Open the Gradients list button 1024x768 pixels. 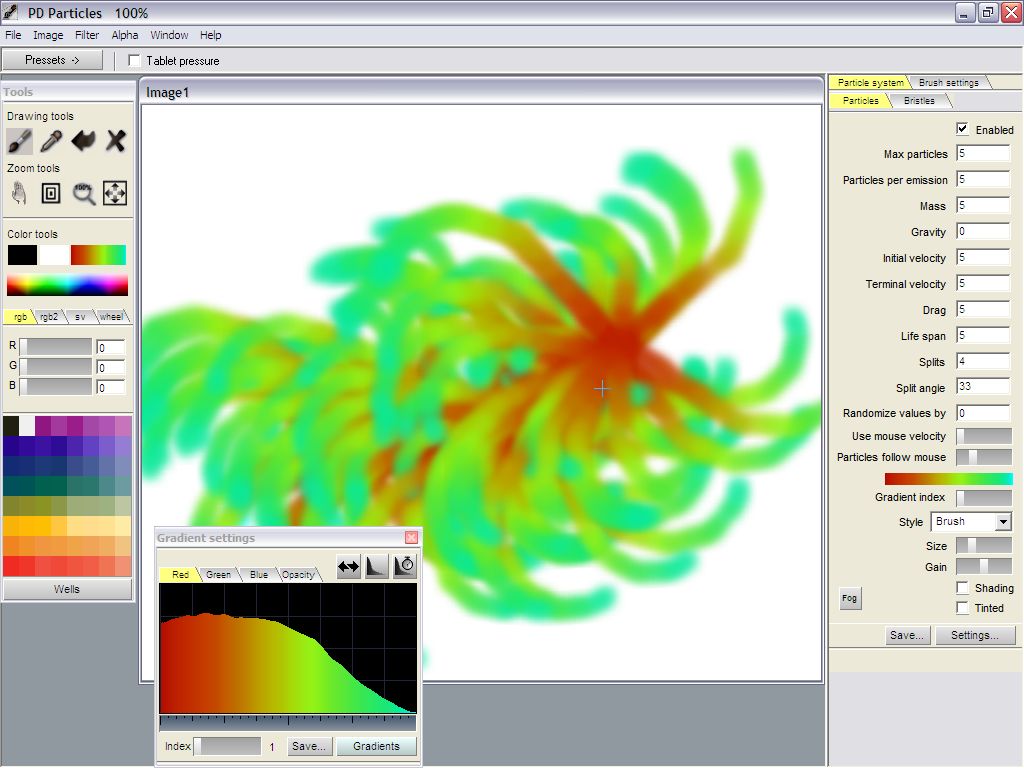click(376, 746)
